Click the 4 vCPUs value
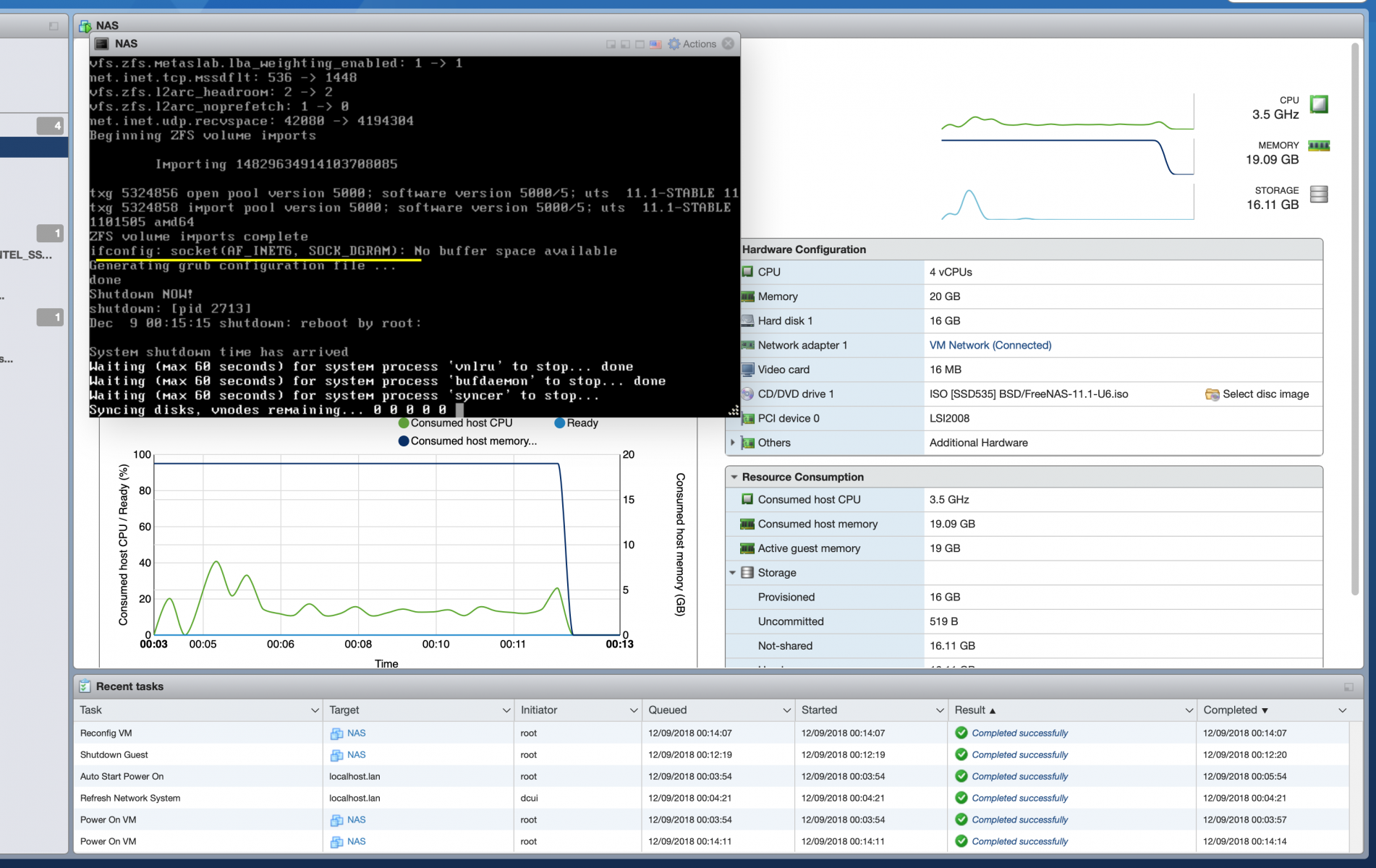Screen dimensions: 1376x868 point(951,272)
